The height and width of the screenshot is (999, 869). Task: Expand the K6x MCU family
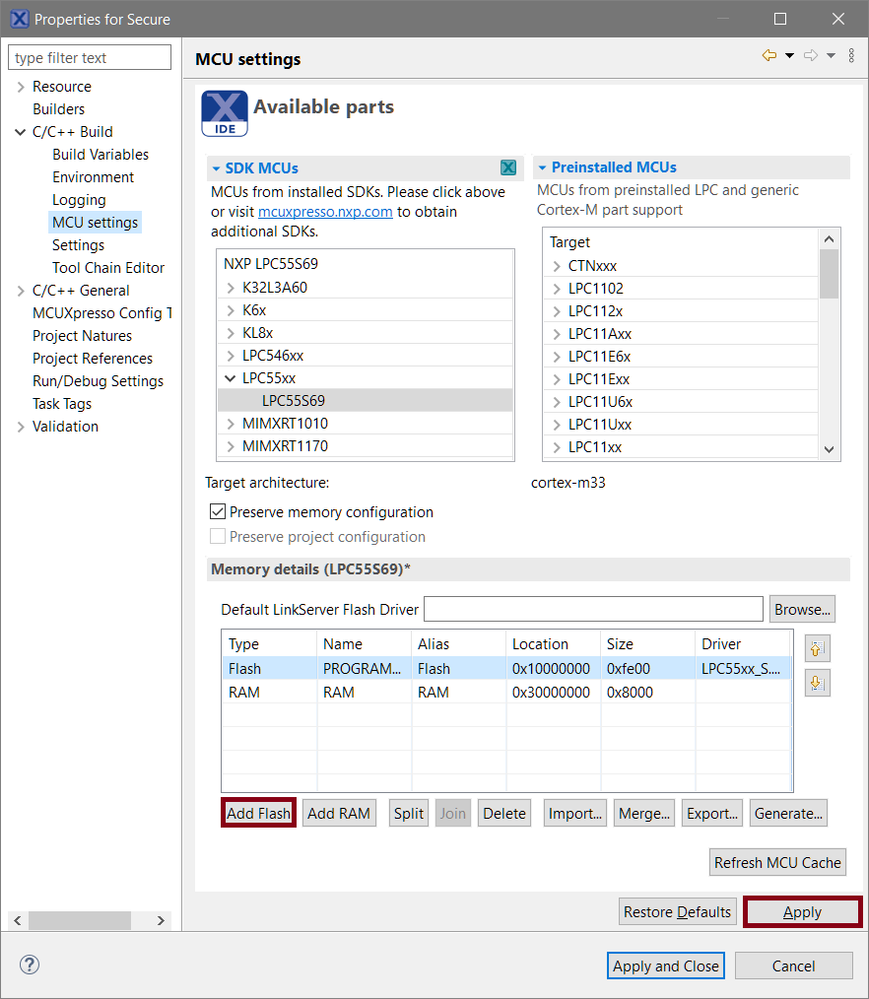pos(231,310)
